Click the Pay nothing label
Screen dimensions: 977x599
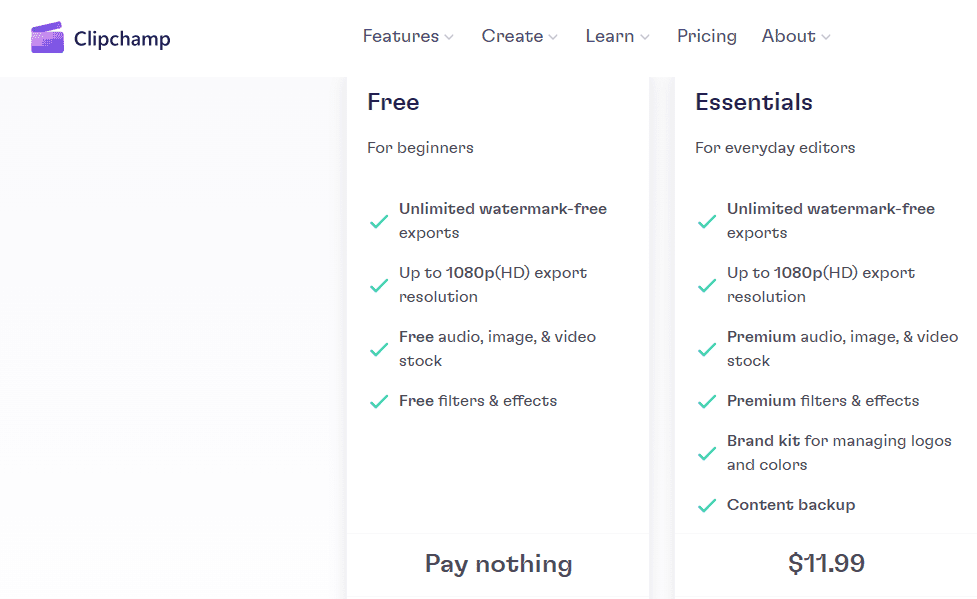point(498,563)
